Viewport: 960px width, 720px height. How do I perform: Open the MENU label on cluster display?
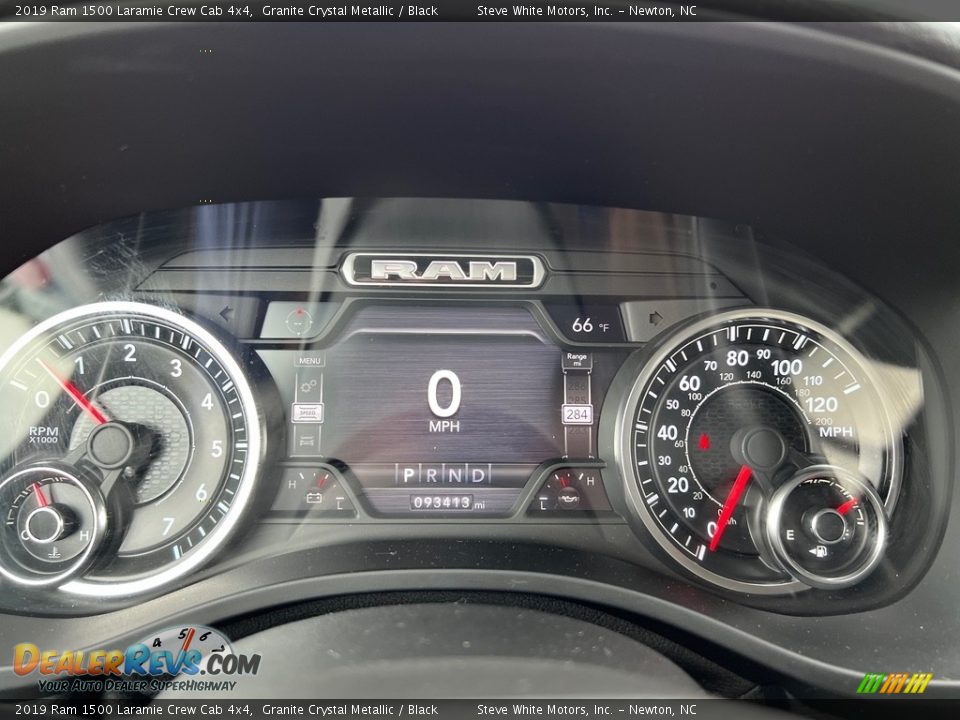[x=309, y=361]
